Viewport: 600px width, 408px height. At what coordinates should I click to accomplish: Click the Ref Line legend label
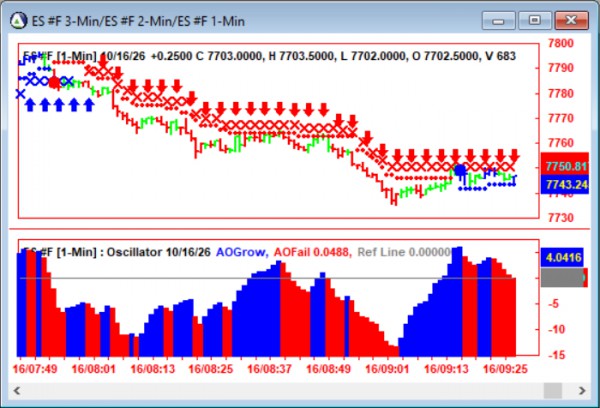click(x=404, y=252)
